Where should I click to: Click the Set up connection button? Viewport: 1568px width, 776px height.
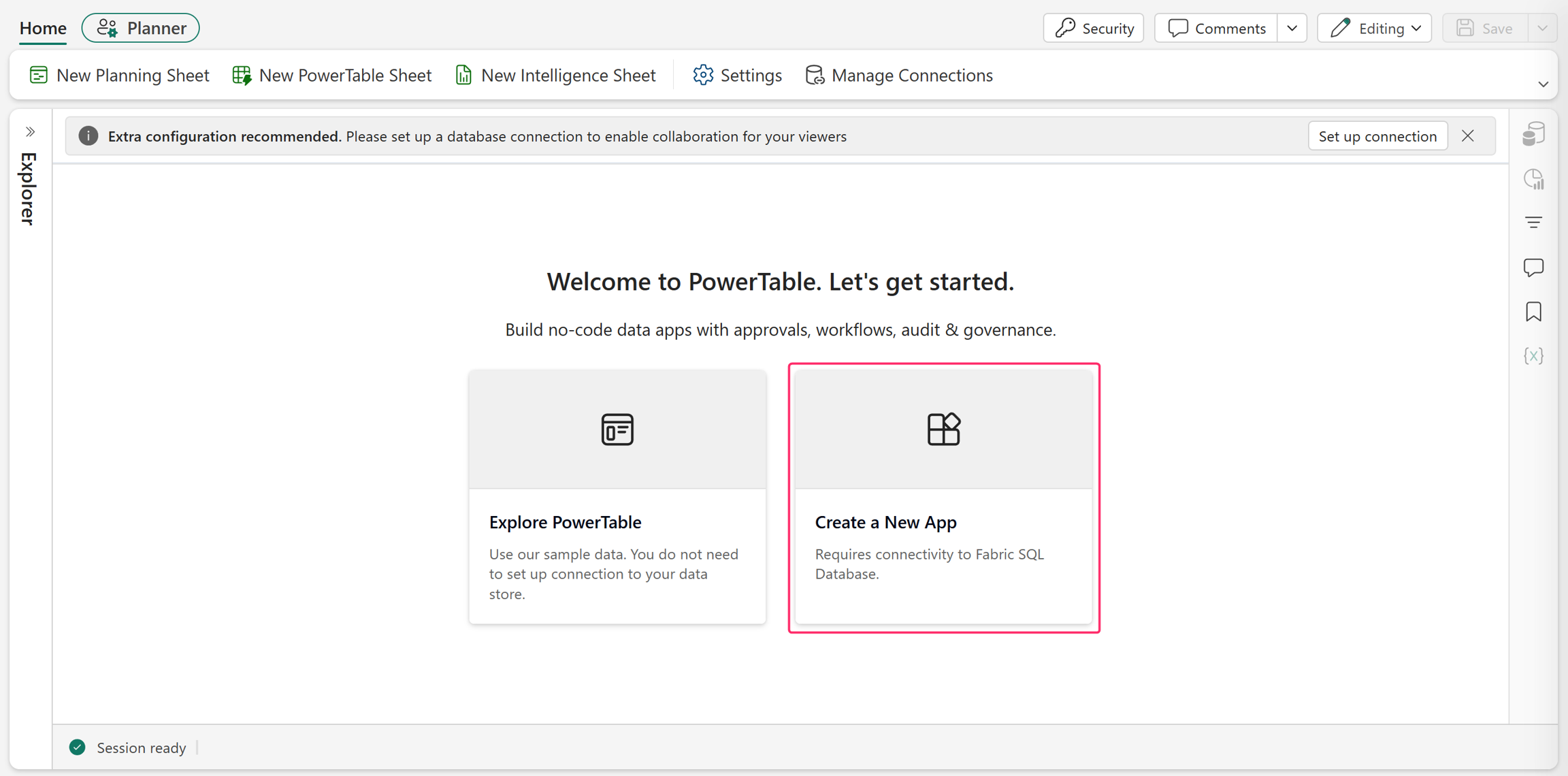click(1377, 136)
